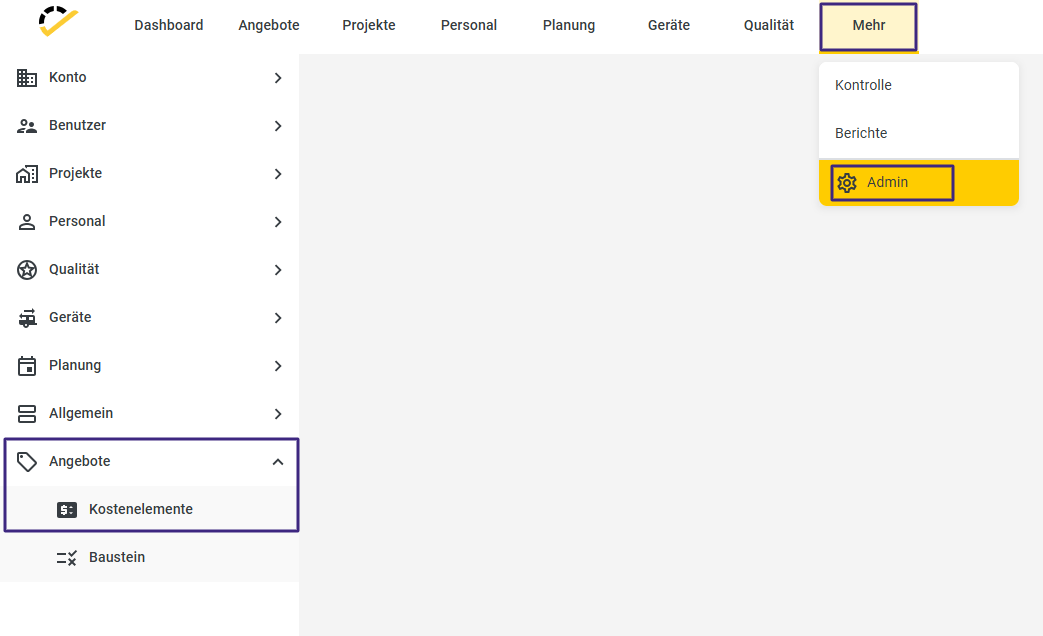Click the Baustein checklist icon
Screen dimensions: 1043x636
point(67,558)
